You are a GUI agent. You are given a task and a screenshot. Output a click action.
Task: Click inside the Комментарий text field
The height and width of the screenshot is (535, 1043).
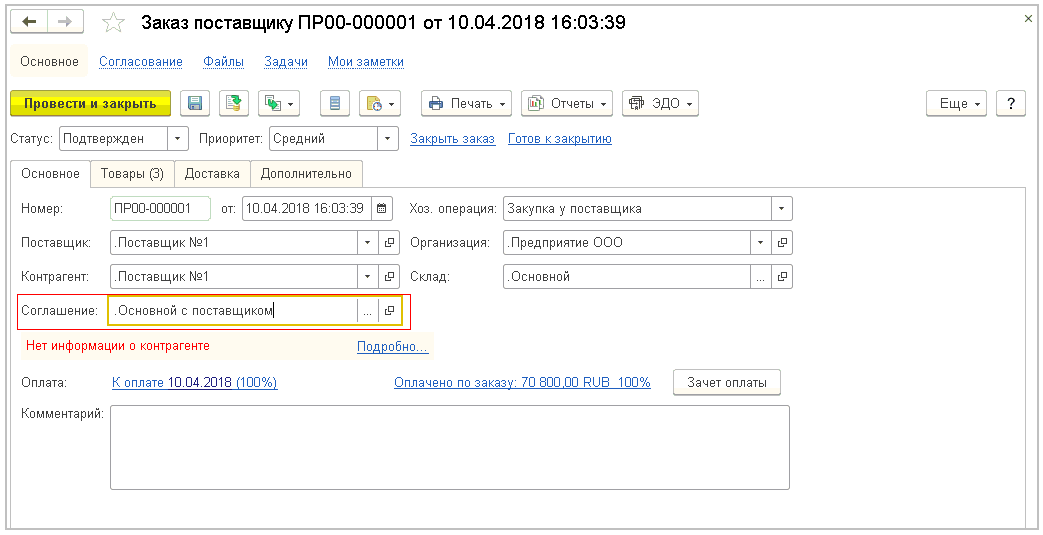point(449,446)
